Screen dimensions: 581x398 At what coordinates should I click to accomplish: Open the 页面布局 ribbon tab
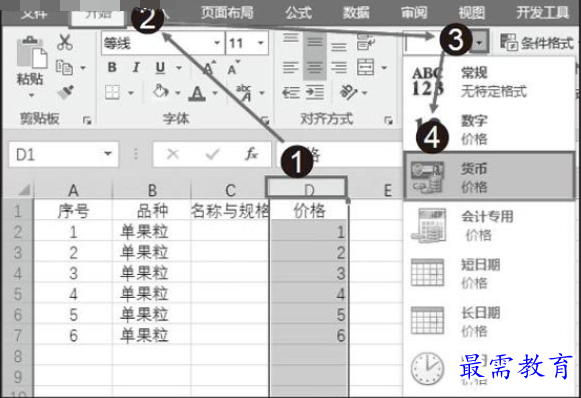point(227,12)
